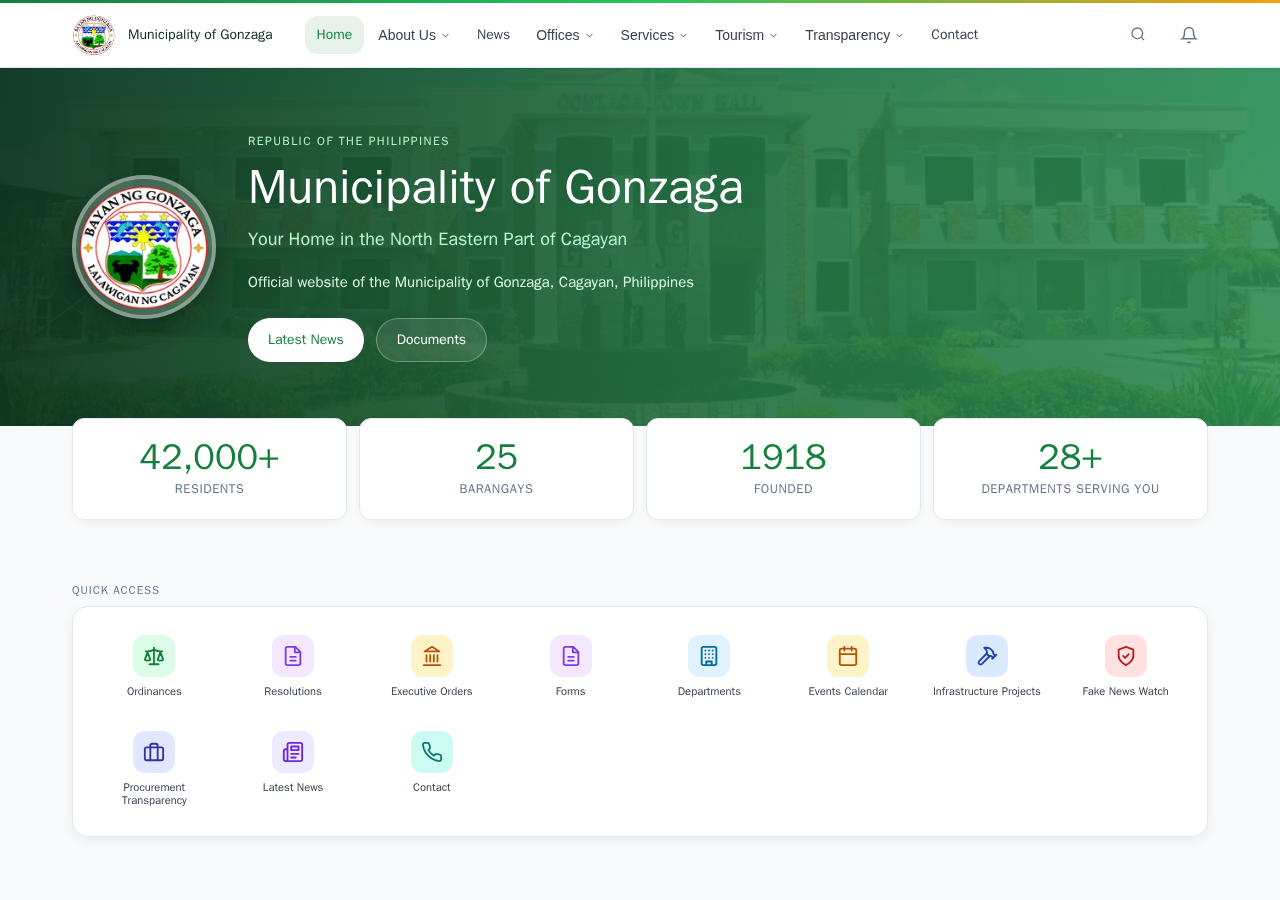Go to the Home nav item
This screenshot has height=900, width=1280.
click(334, 35)
